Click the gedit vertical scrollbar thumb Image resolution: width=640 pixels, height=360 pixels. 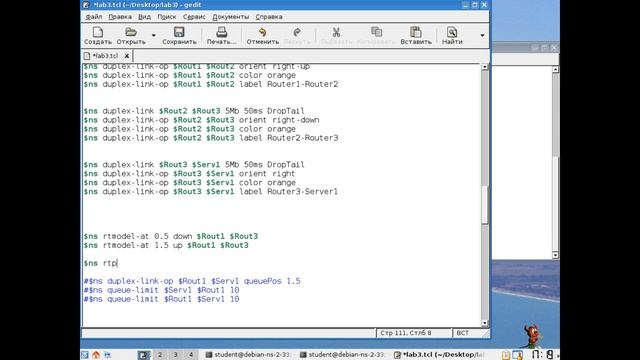(x=484, y=204)
